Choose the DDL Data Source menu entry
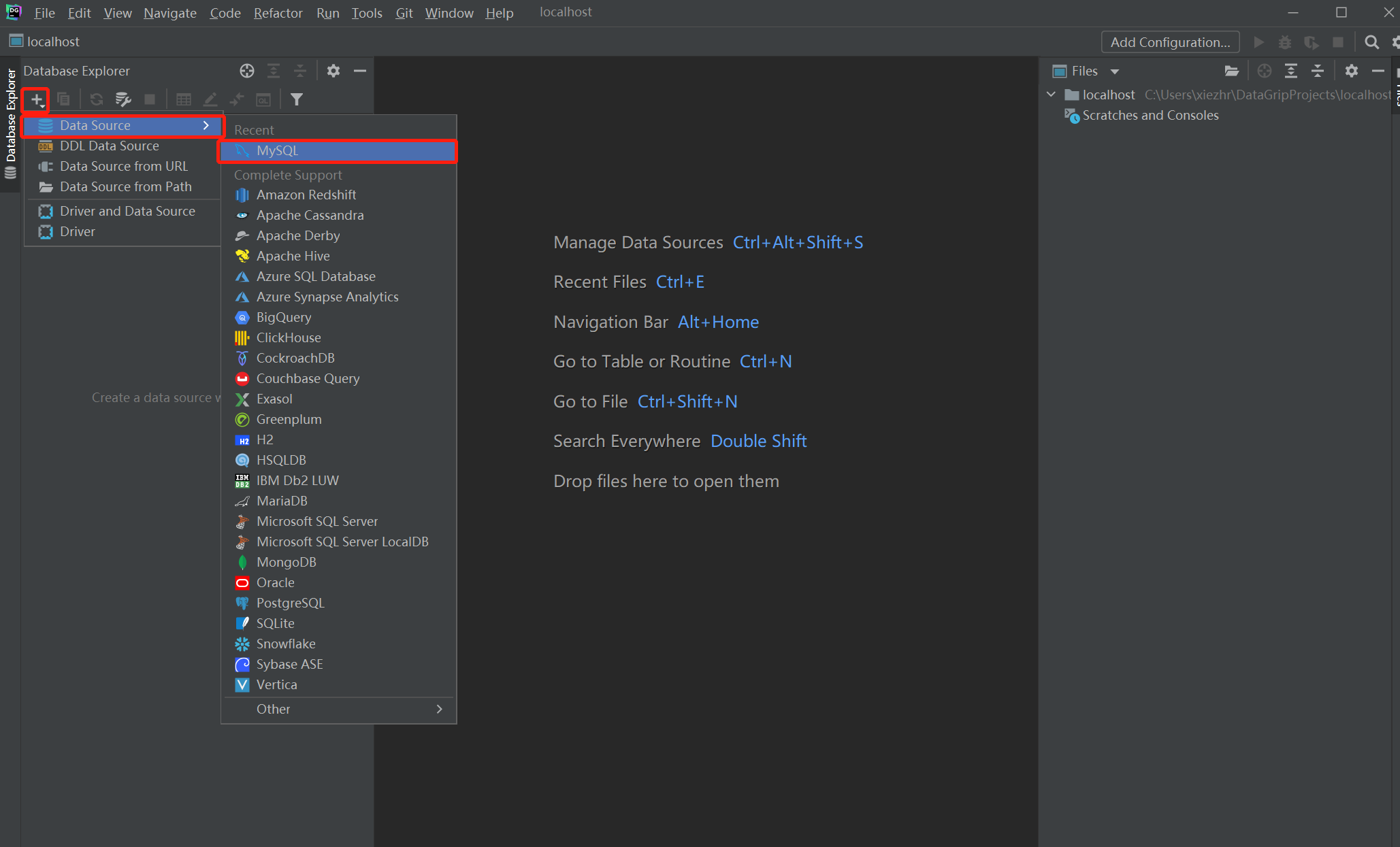1400x847 pixels. [x=123, y=146]
